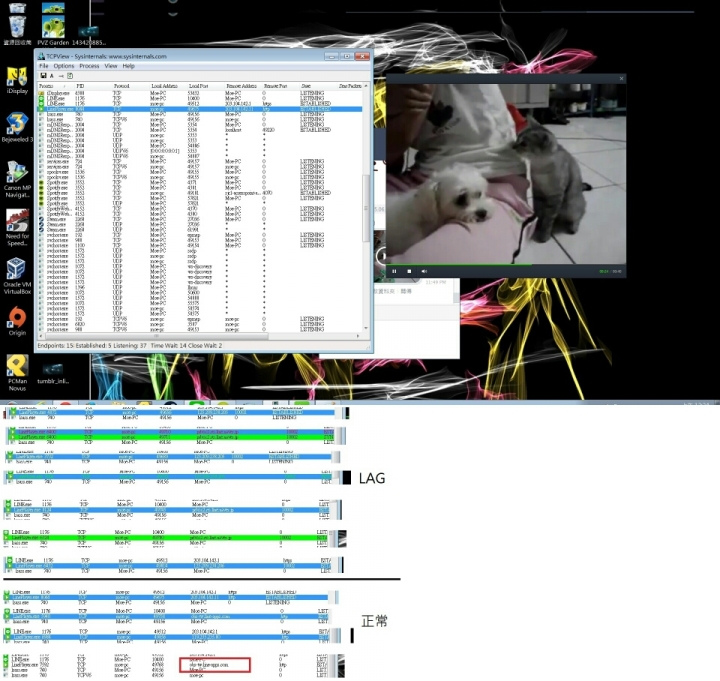Select the highlighted LineFlows.exe connection row
720x681 pixels.
pos(200,109)
